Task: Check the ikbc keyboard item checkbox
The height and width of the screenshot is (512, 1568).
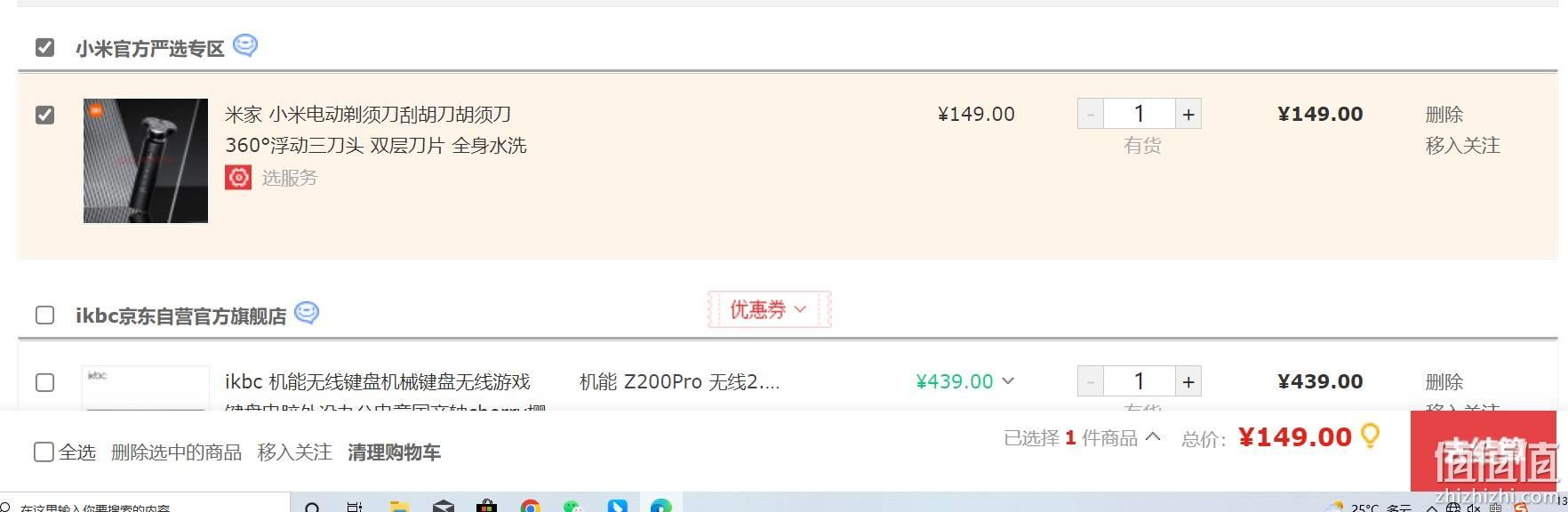Action: click(x=44, y=383)
